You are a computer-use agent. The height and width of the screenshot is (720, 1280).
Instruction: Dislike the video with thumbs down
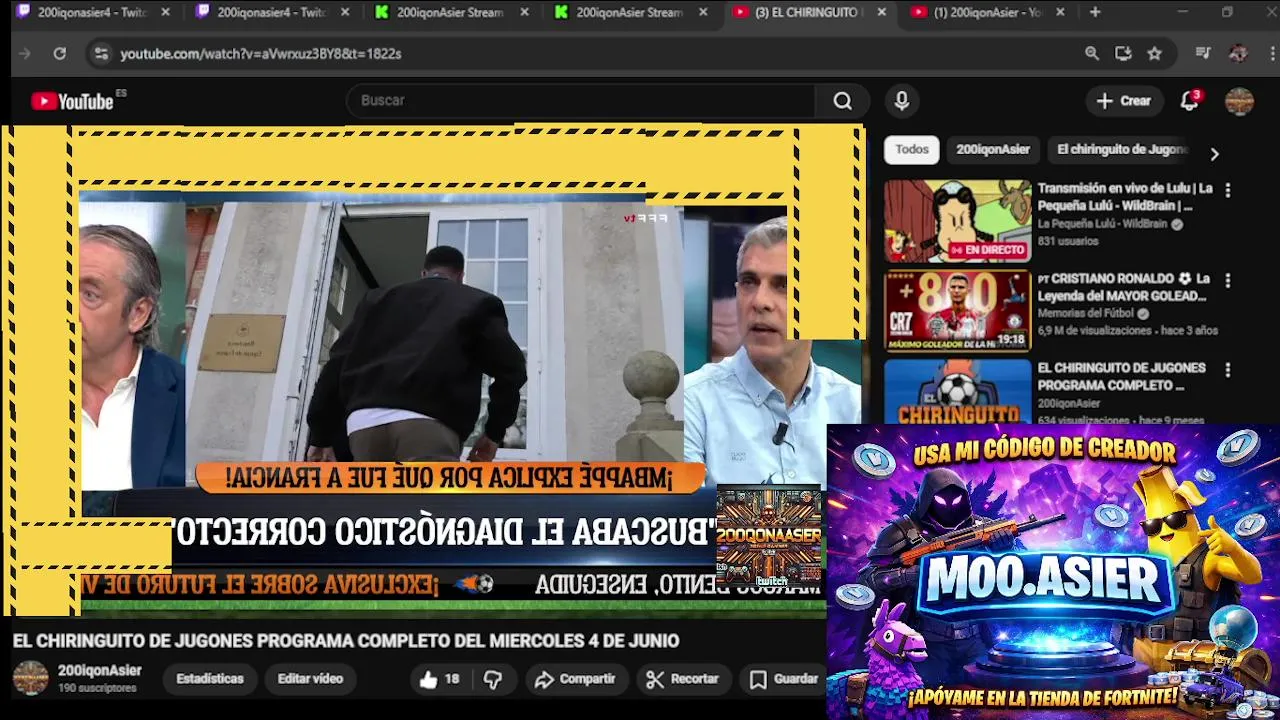point(493,679)
